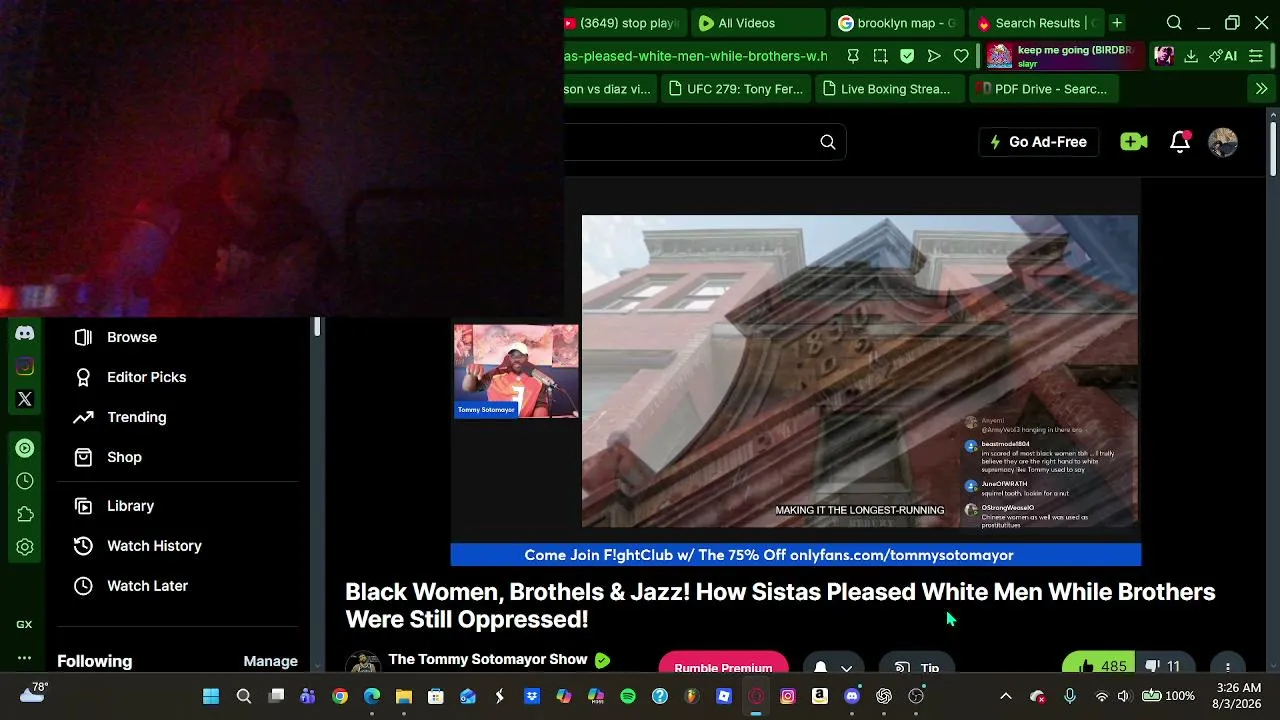Open the UFC 279: Tony Fer... bookmark

pos(736,89)
